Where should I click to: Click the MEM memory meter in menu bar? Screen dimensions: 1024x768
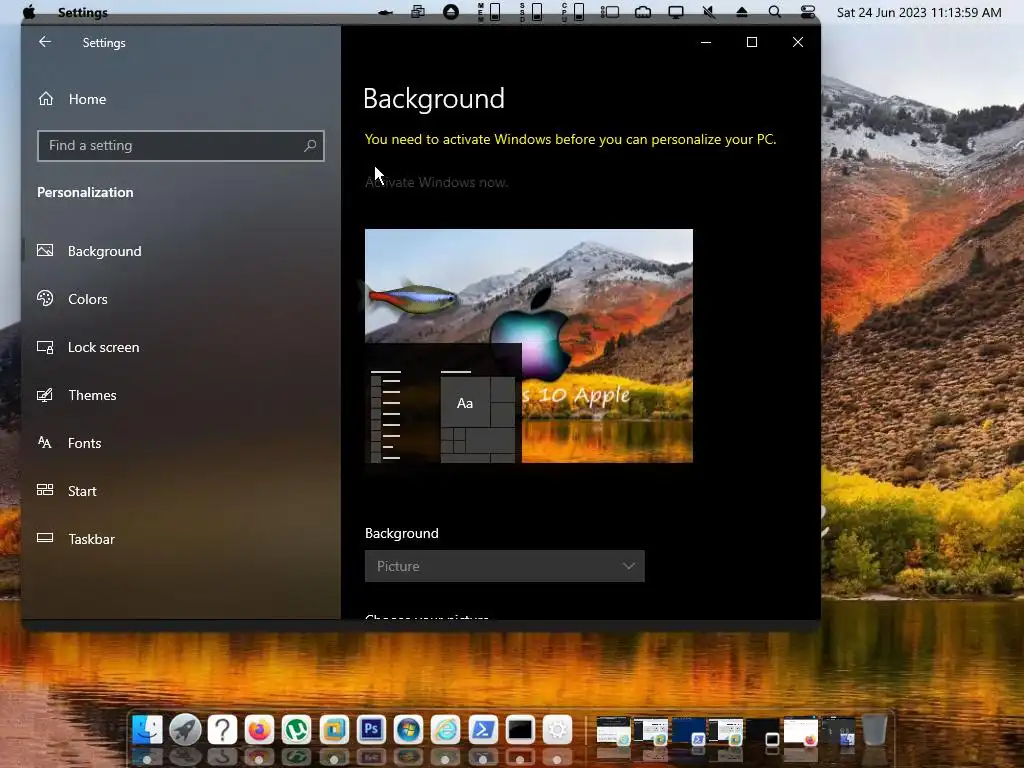pyautogui.click(x=489, y=12)
